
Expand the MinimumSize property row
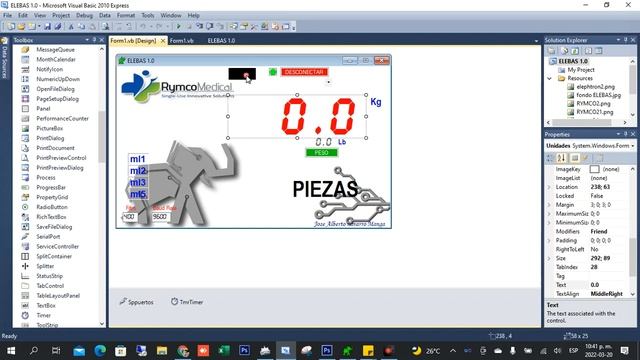(x=549, y=223)
